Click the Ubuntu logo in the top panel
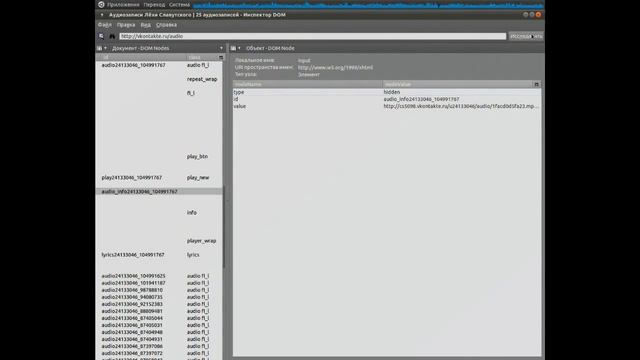The image size is (640, 360). [101, 4]
